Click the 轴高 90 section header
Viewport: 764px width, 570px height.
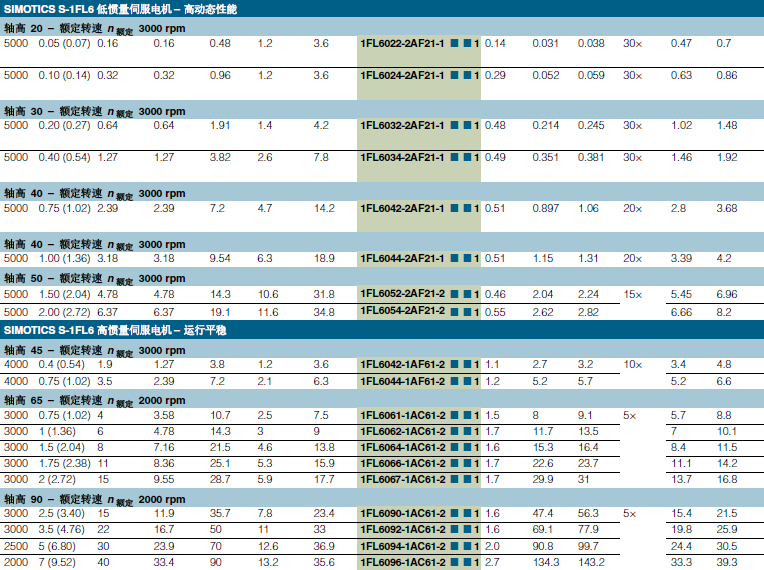tap(382, 498)
